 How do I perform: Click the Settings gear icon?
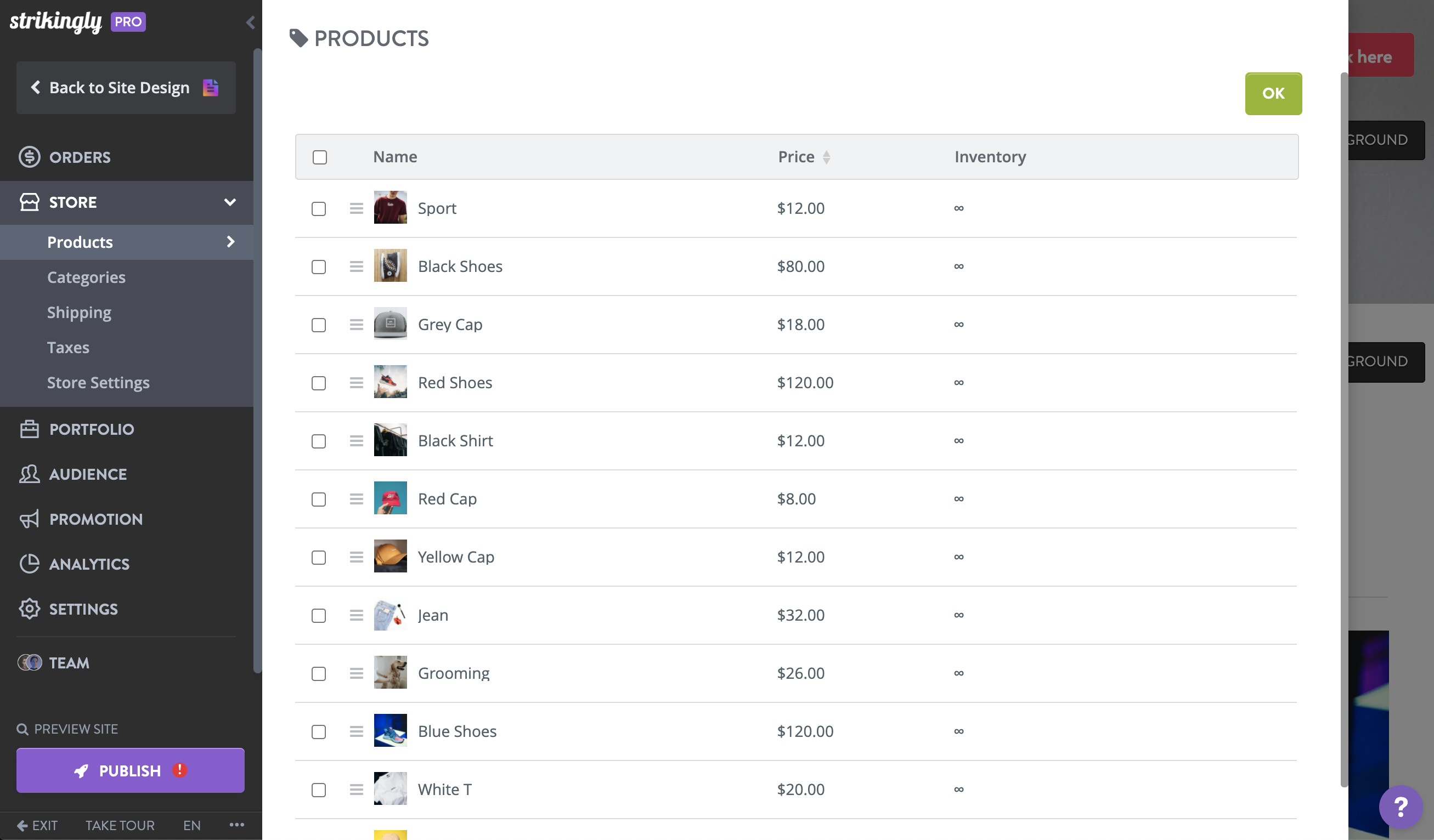click(29, 609)
